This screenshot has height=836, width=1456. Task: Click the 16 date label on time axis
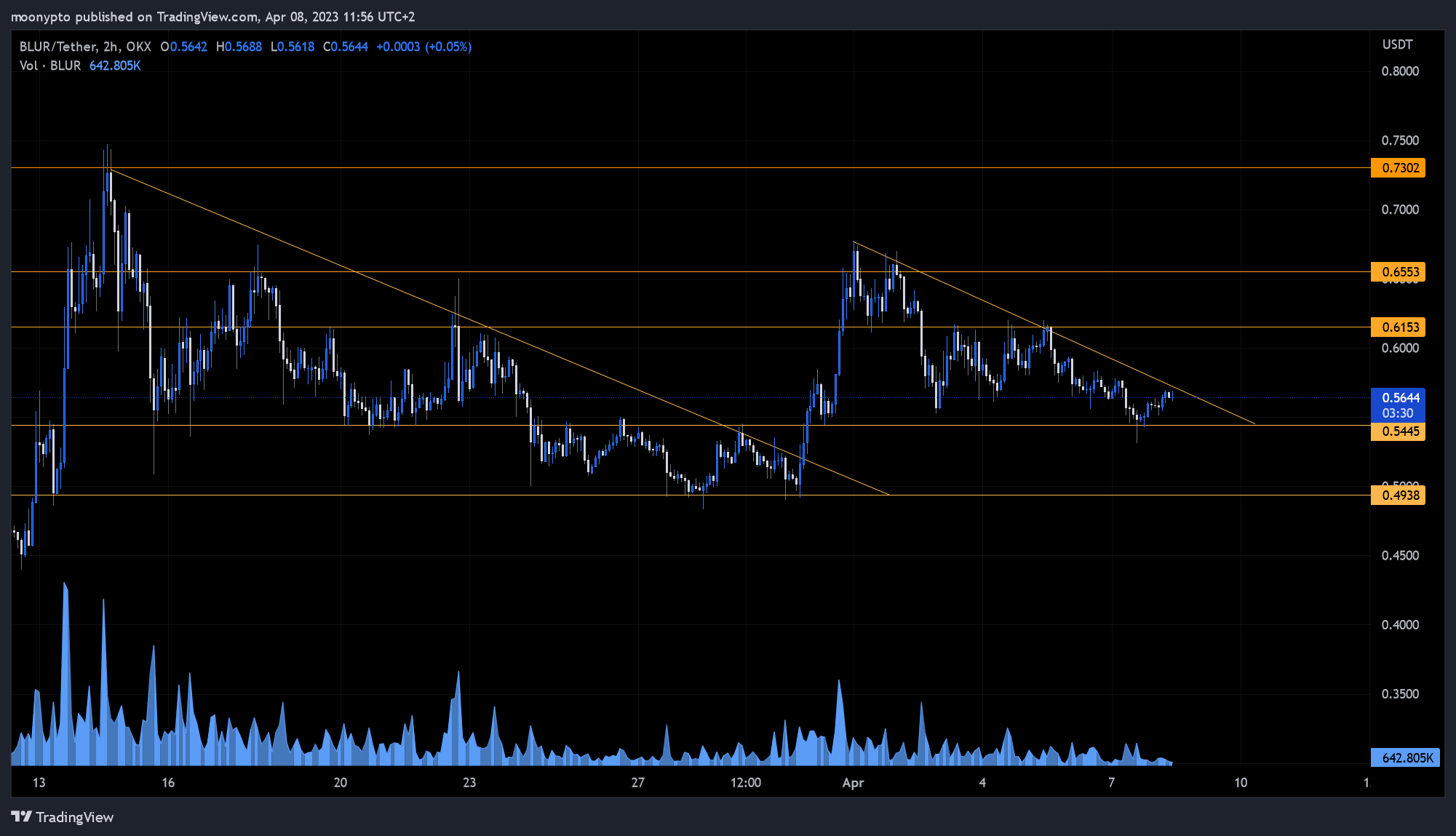[x=168, y=783]
